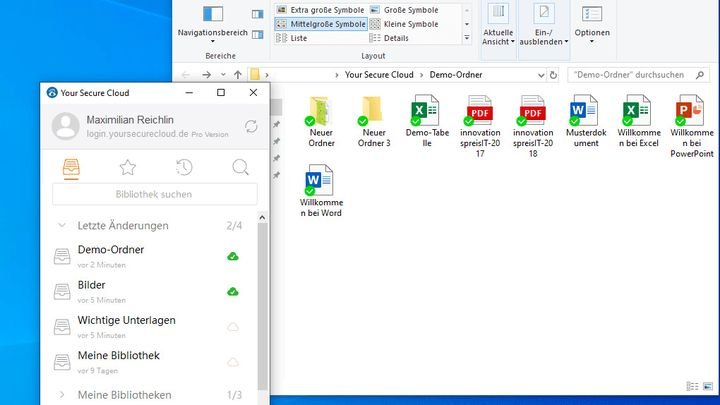Click the grey cloud icon of Meine Bibliothek
720x405 pixels.
click(233, 362)
